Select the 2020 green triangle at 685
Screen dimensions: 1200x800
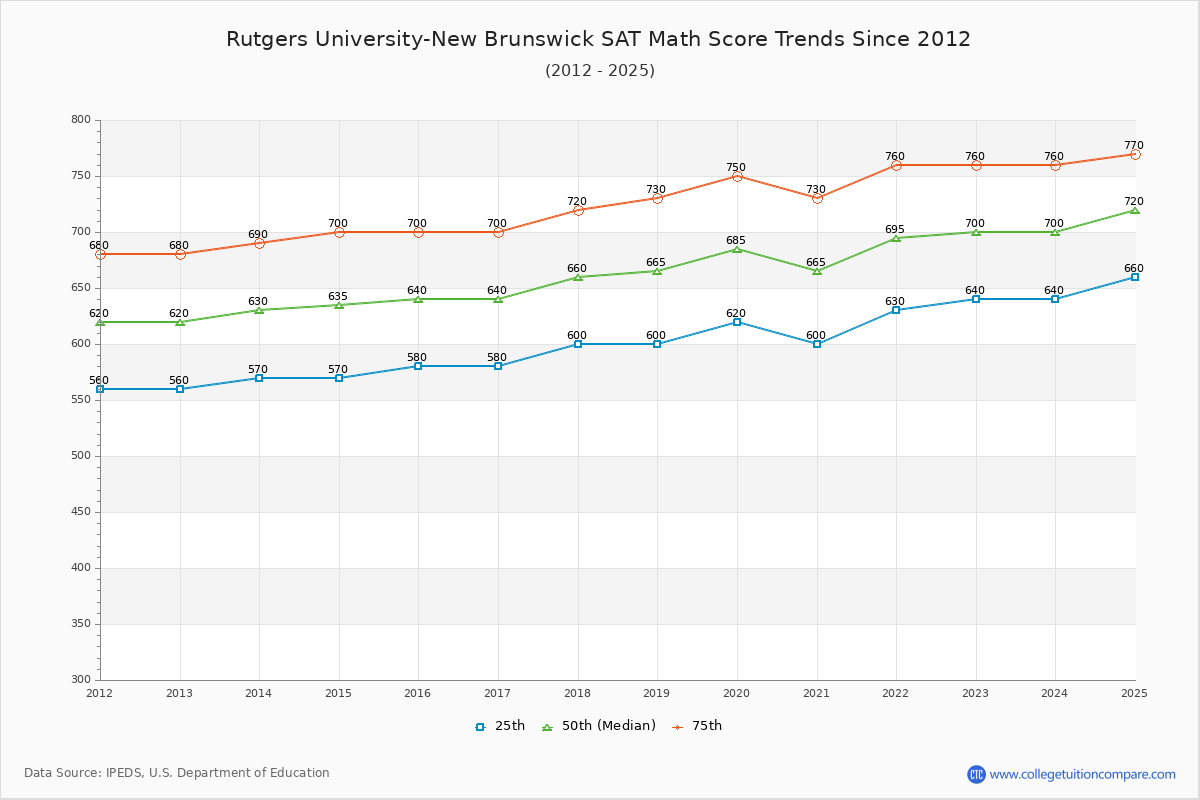point(737,249)
